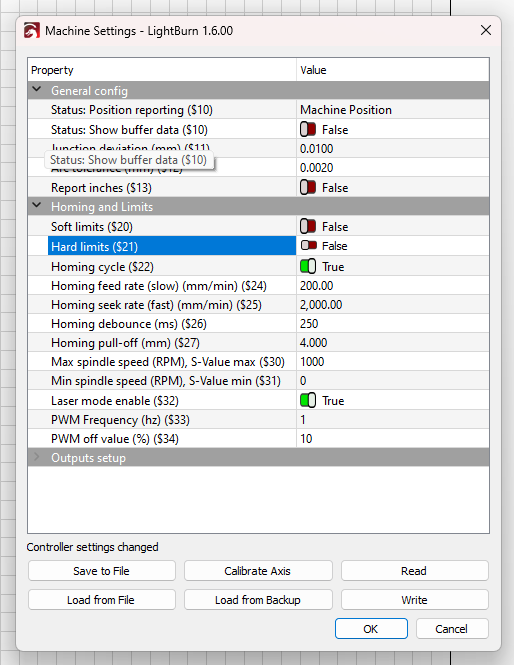The height and width of the screenshot is (665, 514).
Task: Confirm with the OK button
Action: point(371,629)
